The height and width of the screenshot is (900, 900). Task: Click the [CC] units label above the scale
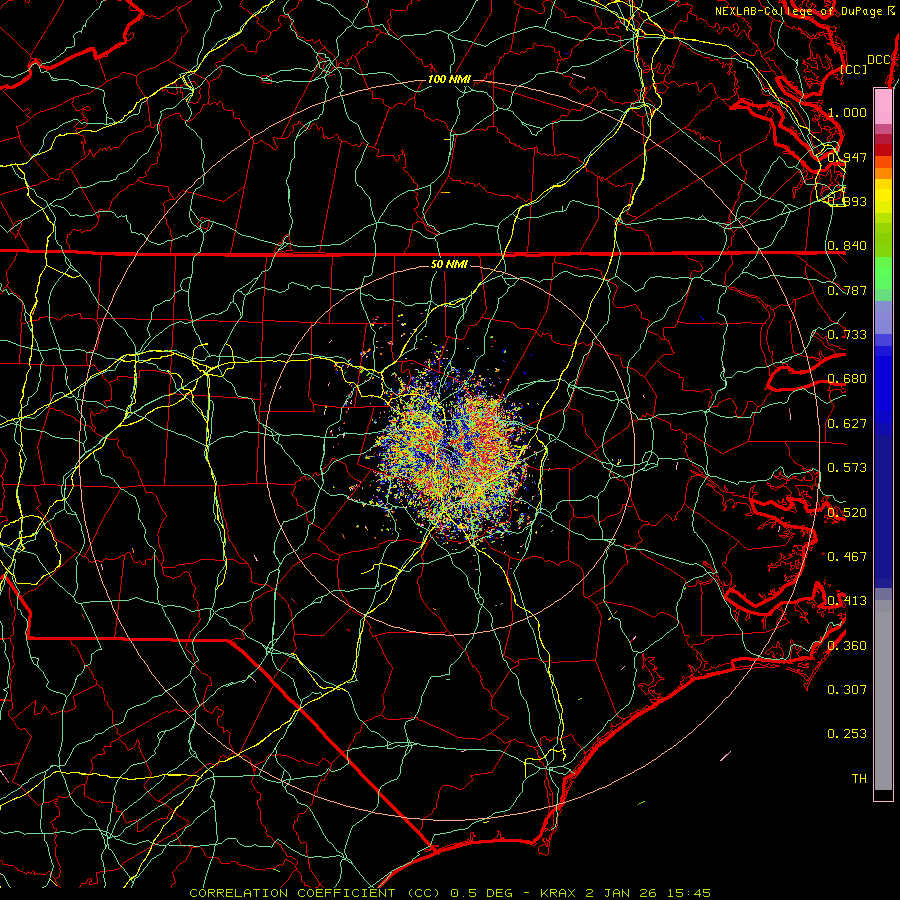[854, 69]
